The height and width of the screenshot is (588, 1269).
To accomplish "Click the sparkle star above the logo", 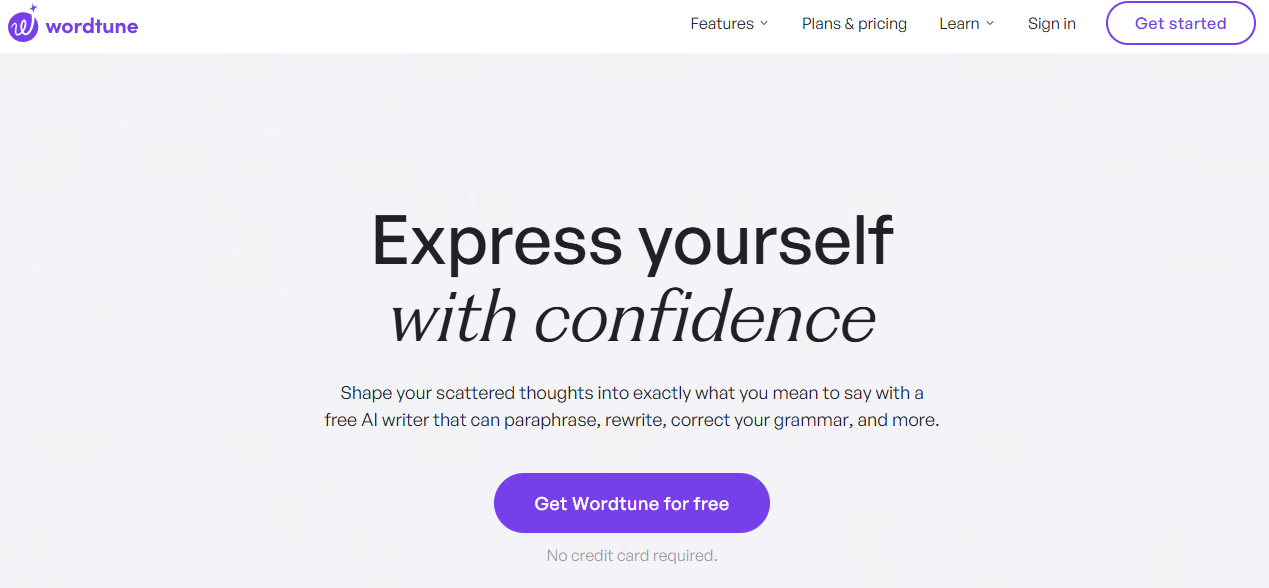I will tap(33, 10).
